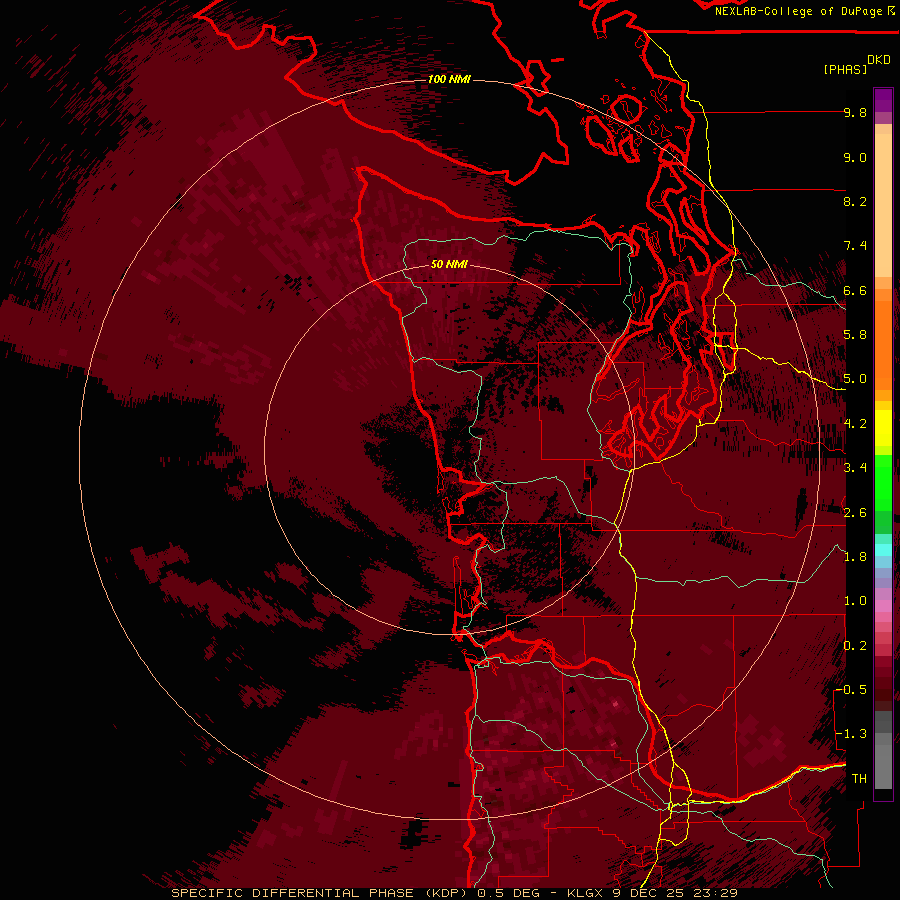This screenshot has width=900, height=900.
Task: Click the 7.4 value on the color scale
Action: pos(855,246)
